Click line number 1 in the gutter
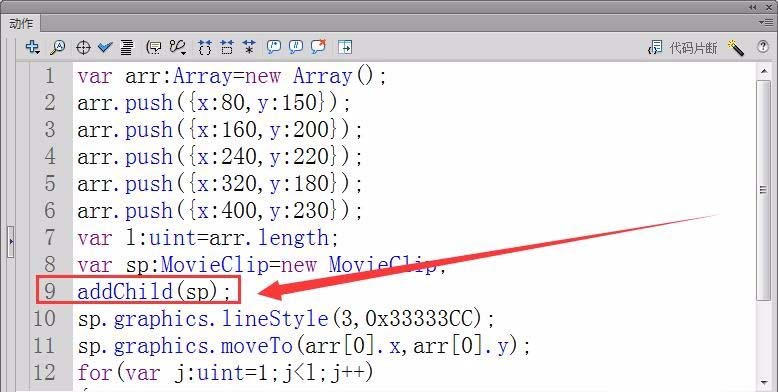Screen dimensions: 778x392 (50, 76)
